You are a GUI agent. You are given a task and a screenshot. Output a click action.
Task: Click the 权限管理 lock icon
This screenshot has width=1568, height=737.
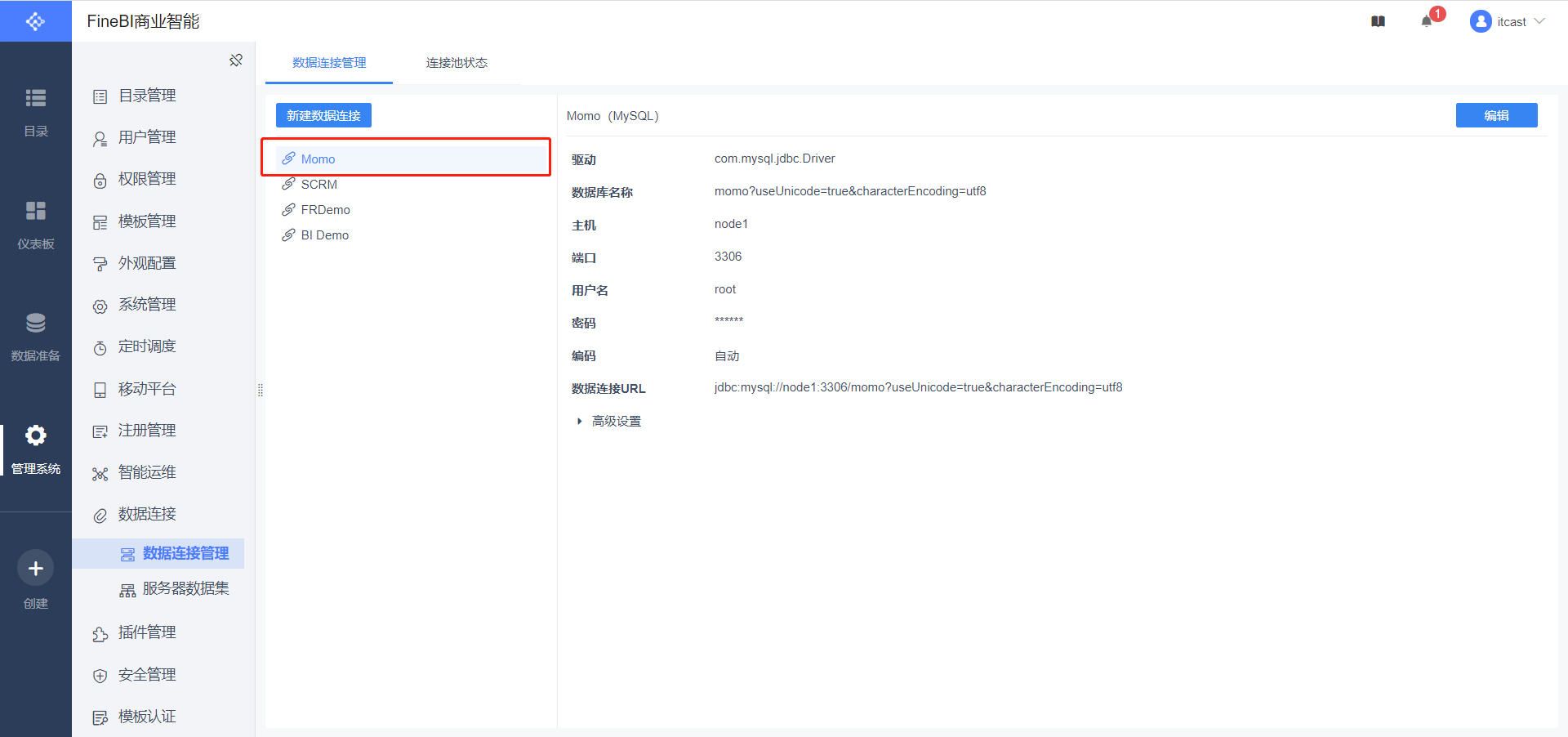pos(100,181)
